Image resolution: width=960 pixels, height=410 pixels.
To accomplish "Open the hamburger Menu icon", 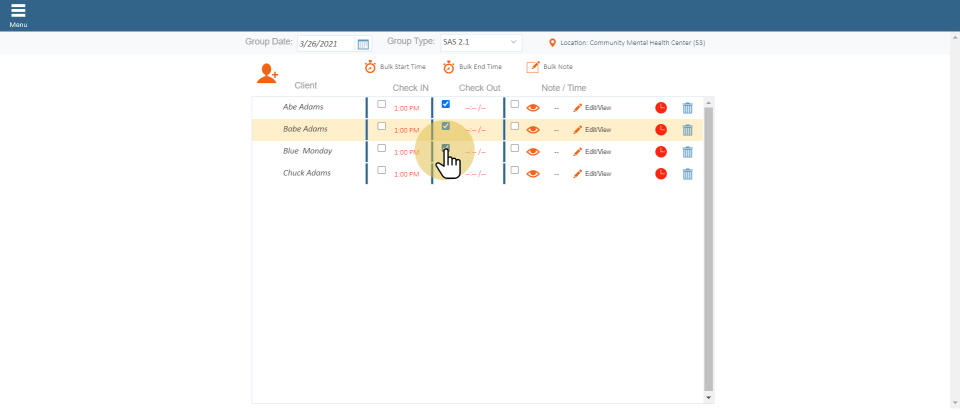I will pyautogui.click(x=18, y=11).
